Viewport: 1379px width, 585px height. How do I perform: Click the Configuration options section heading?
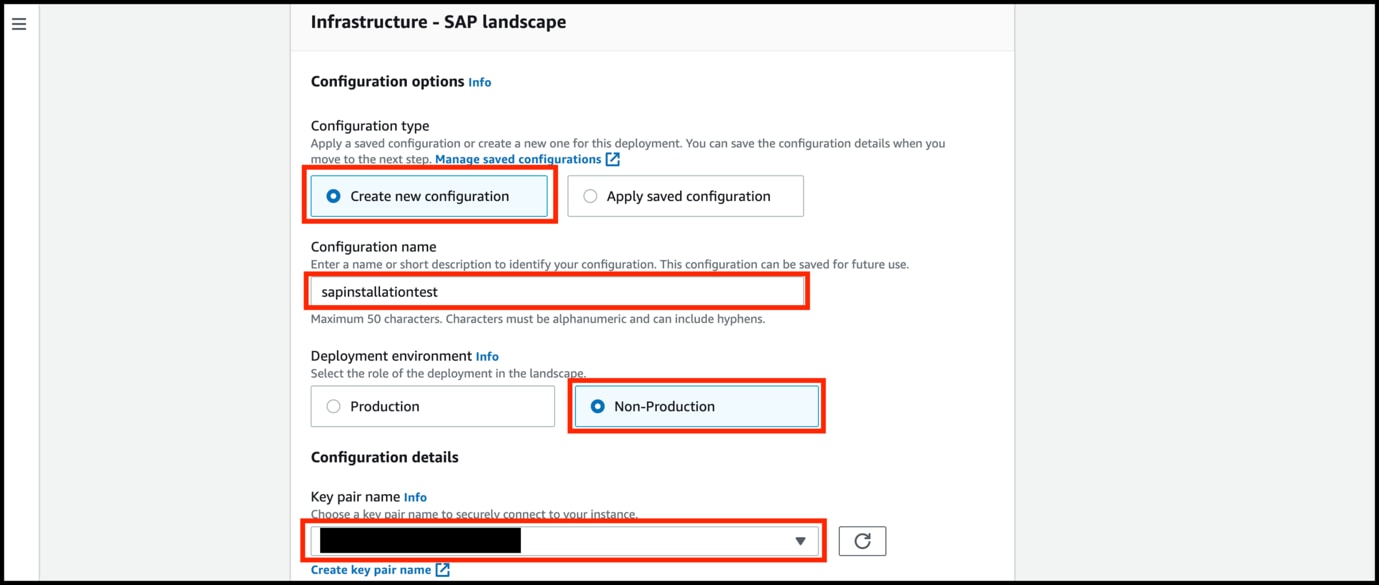pyautogui.click(x=385, y=81)
